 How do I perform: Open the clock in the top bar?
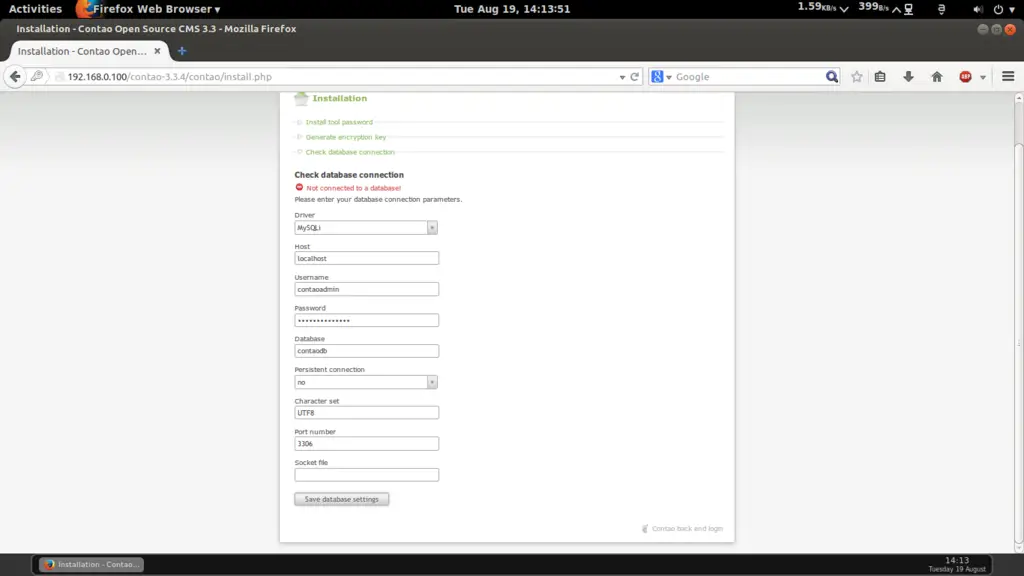[512, 9]
